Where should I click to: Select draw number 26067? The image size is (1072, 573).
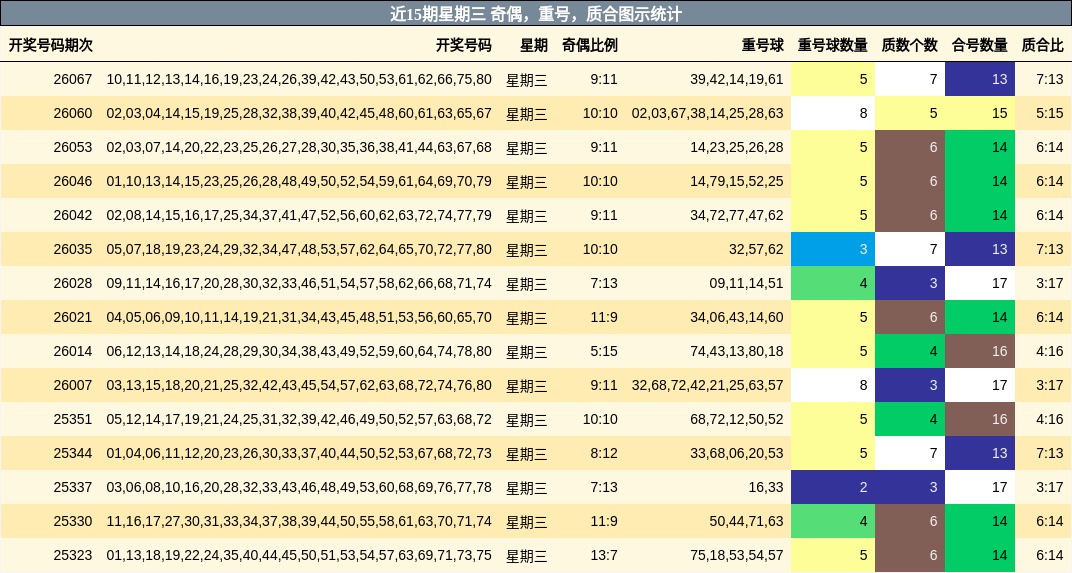(73, 79)
